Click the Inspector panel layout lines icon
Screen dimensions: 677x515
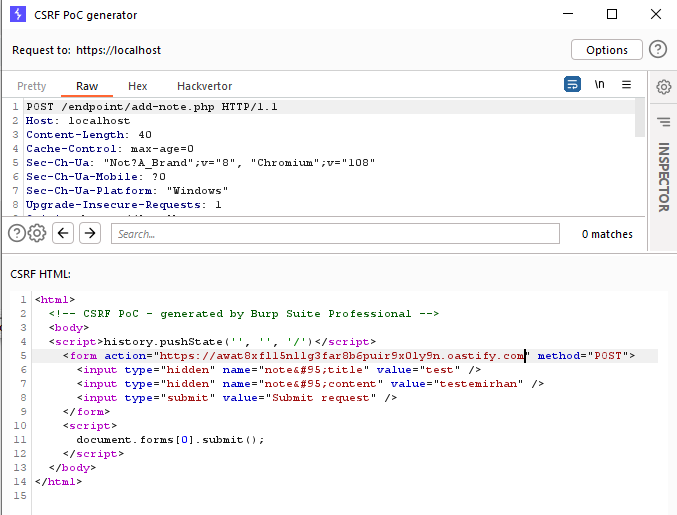pyautogui.click(x=664, y=122)
